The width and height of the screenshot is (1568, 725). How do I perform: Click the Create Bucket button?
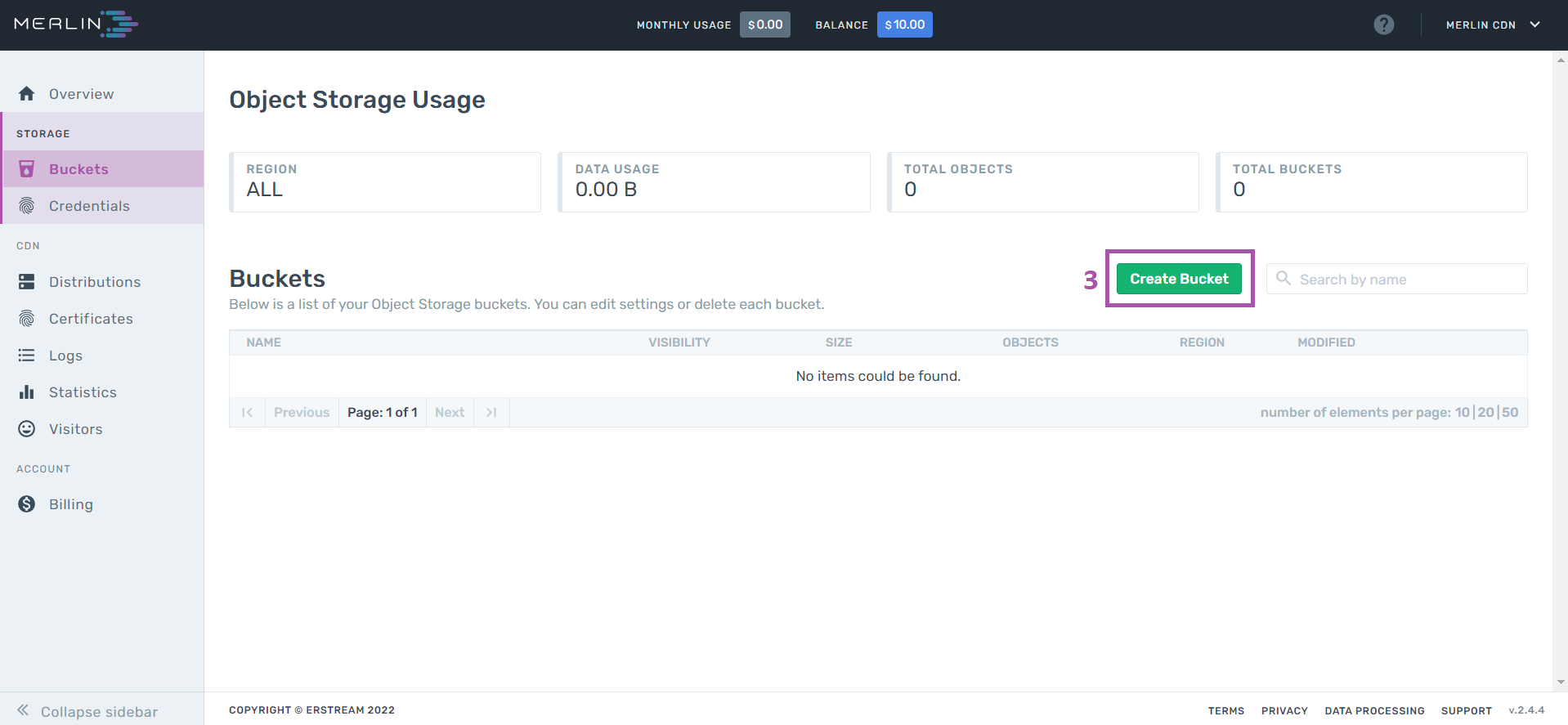pos(1179,279)
